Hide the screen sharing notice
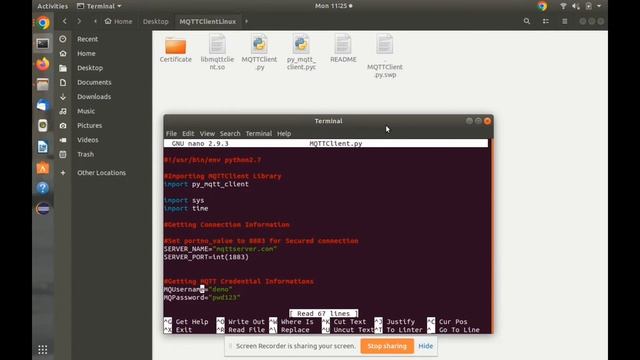 [x=425, y=346]
